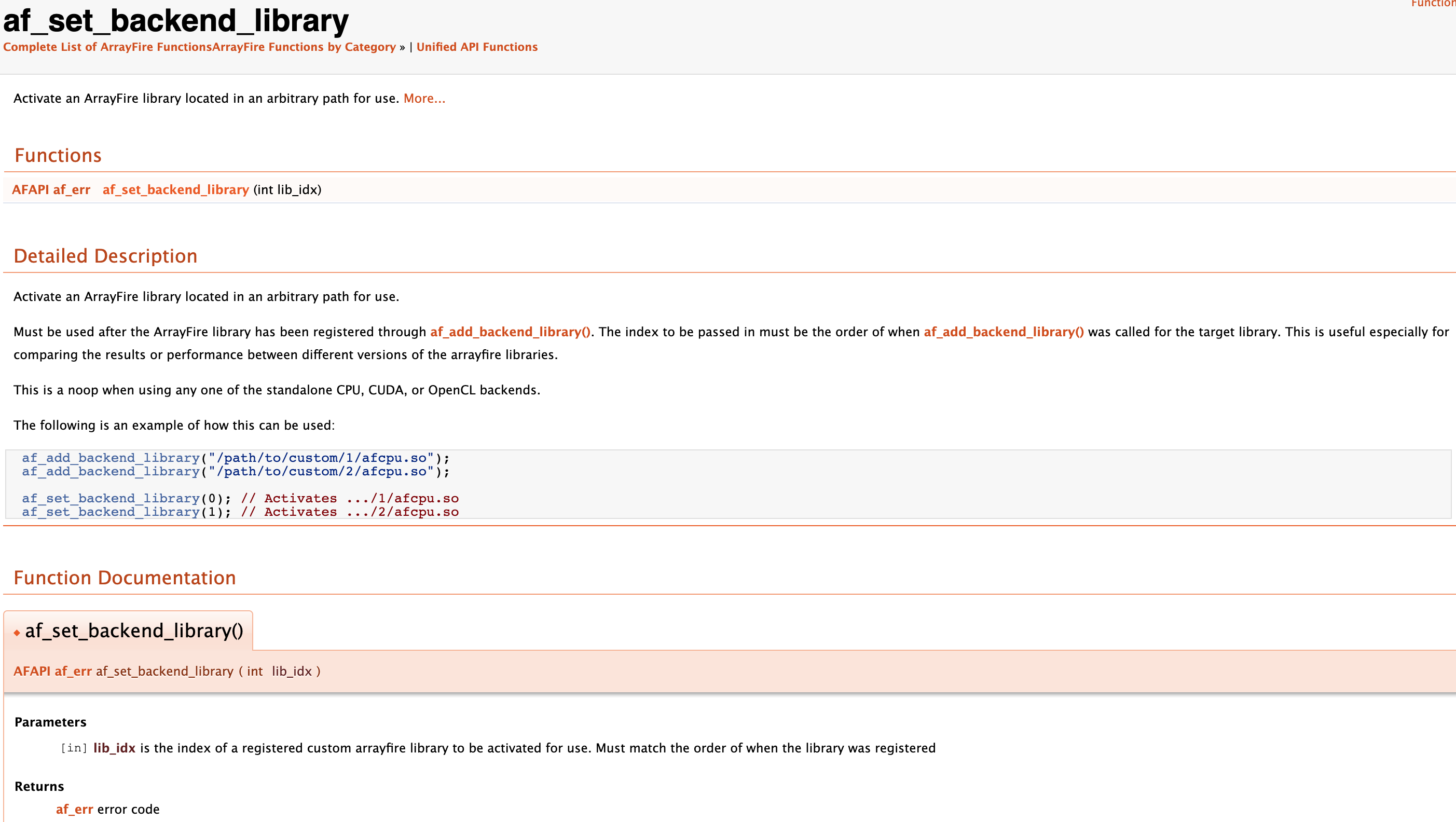
Task: Click the af_err link under Returns
Action: pos(74,809)
